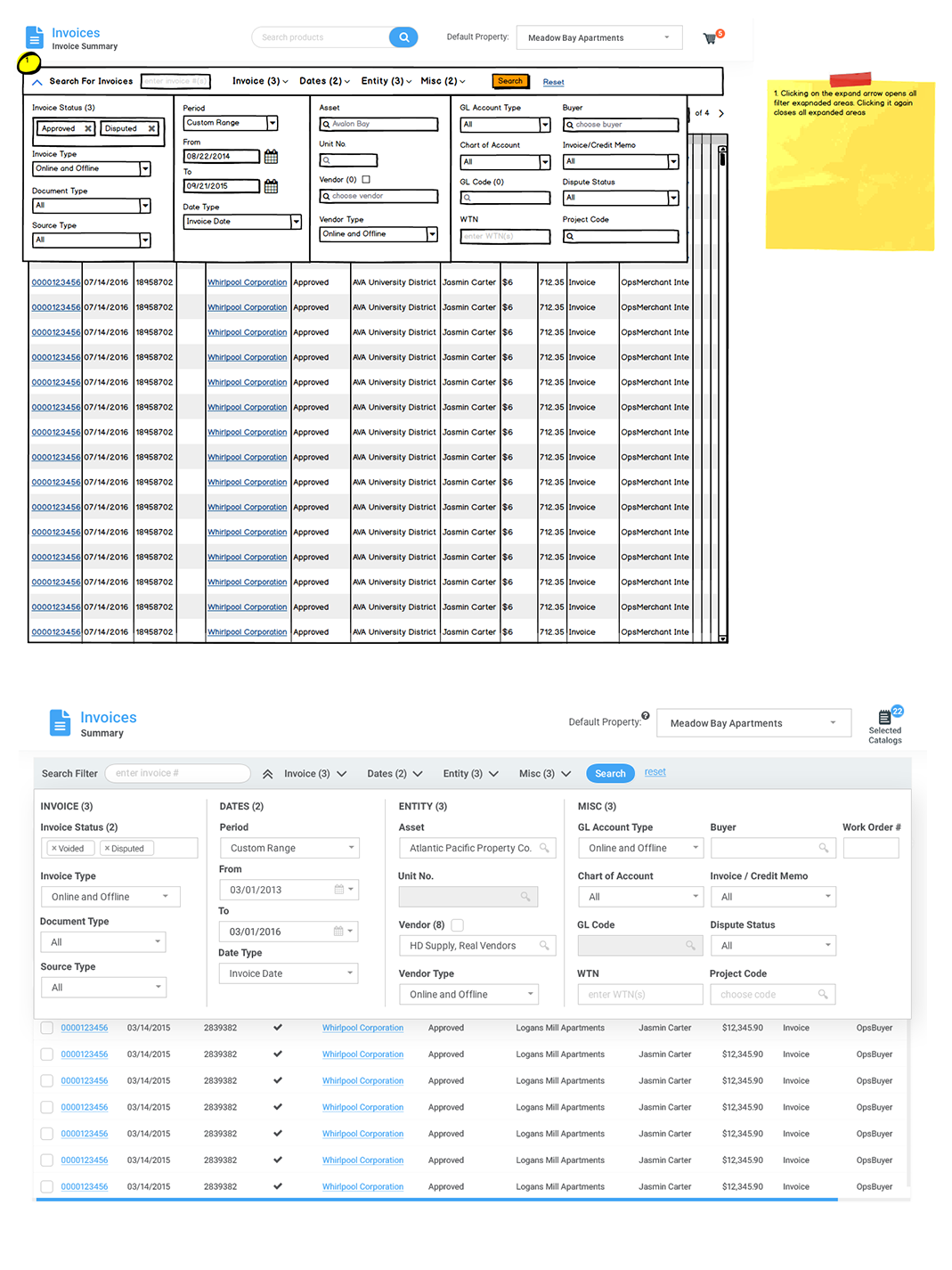The image size is (952, 1270).
Task: Open first 0000123456 invoice link in bottom table
Action: click(85, 1028)
